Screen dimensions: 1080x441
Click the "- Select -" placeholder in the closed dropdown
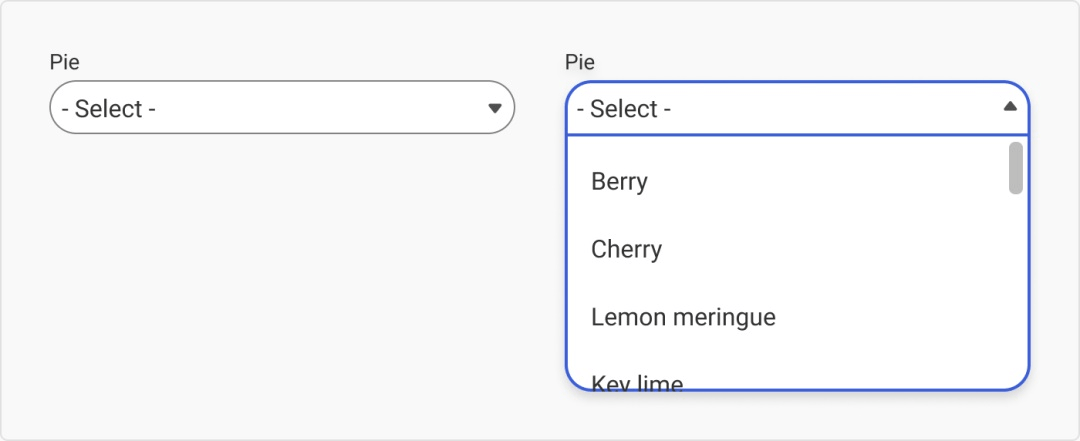pyautogui.click(x=109, y=108)
